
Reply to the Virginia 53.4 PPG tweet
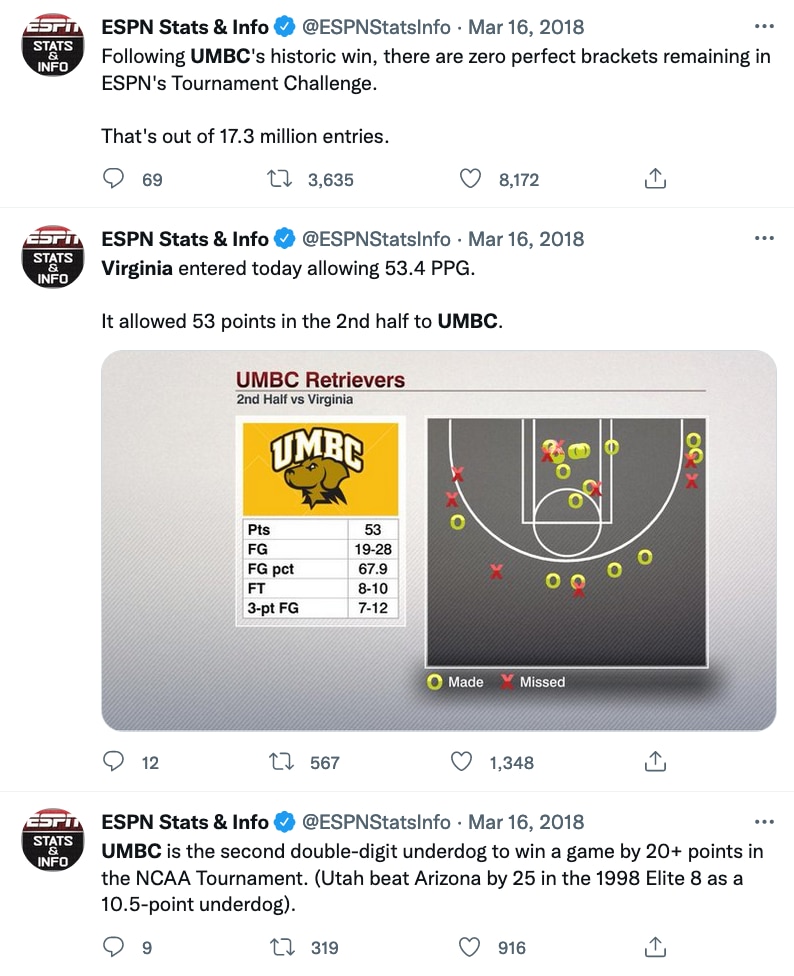click(115, 762)
